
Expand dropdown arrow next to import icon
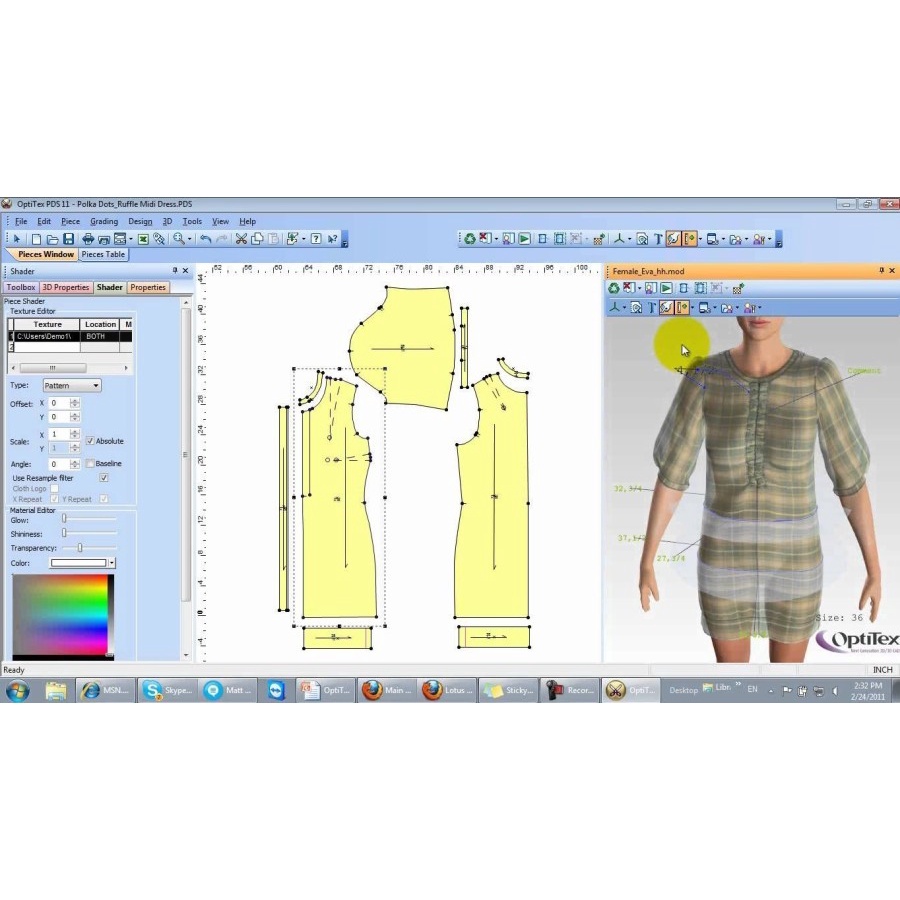[303, 239]
